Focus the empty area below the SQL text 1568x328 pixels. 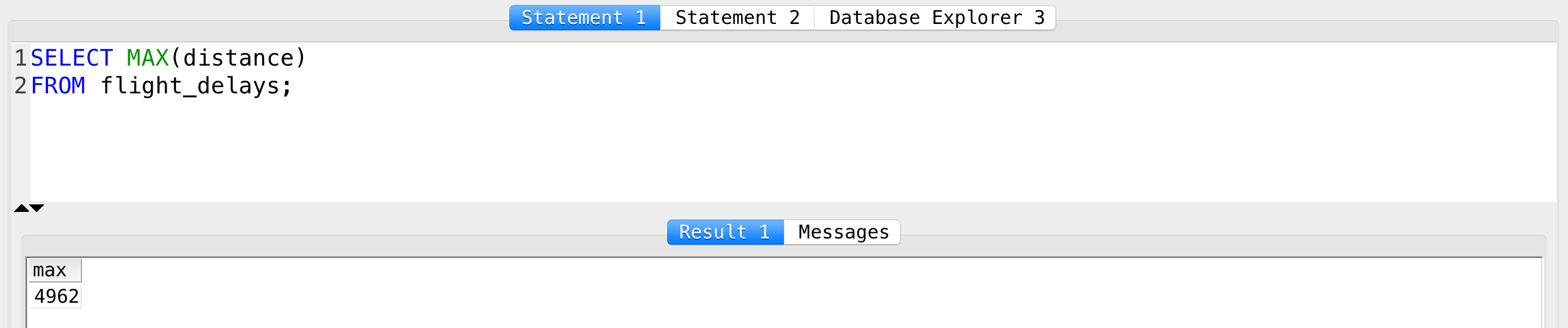[793, 150]
